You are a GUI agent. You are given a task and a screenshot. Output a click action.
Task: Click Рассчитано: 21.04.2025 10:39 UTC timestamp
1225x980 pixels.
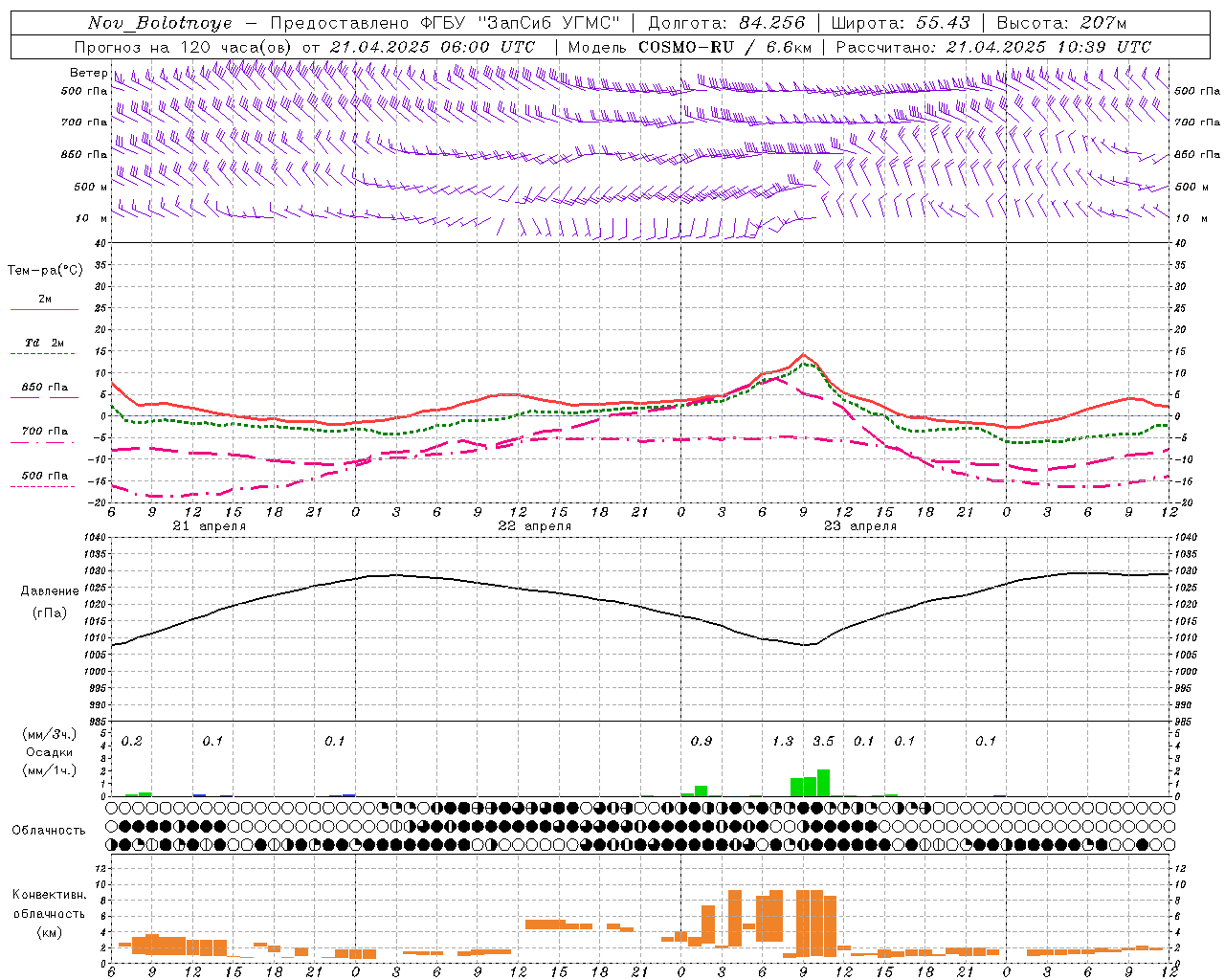point(993,47)
